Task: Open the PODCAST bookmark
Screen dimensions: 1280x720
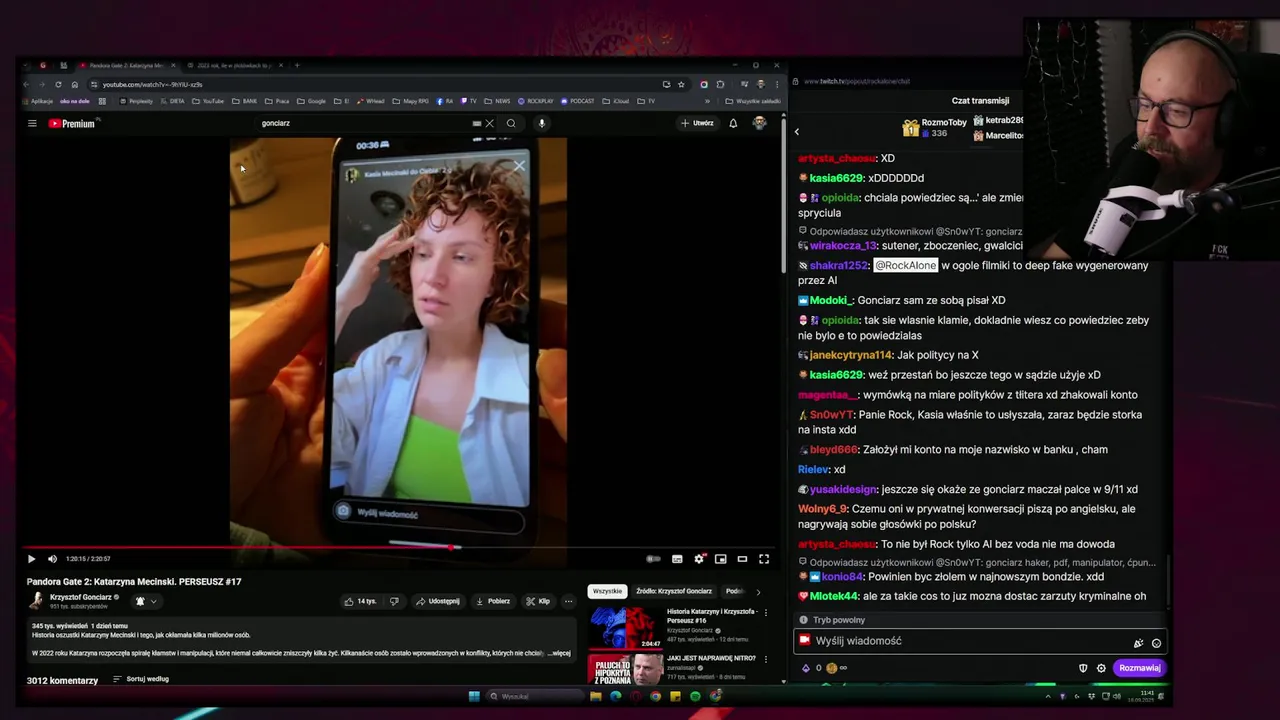Action: [577, 101]
